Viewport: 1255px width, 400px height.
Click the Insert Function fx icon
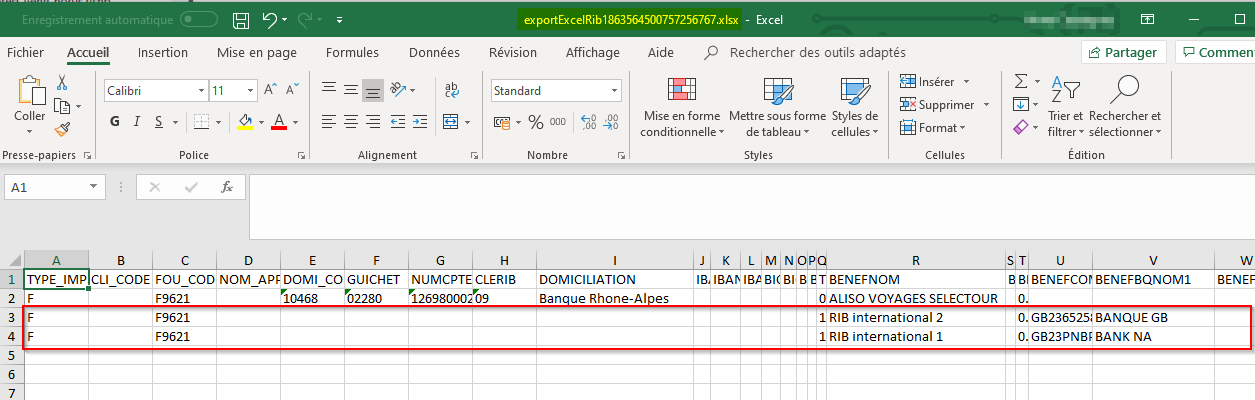pyautogui.click(x=227, y=187)
